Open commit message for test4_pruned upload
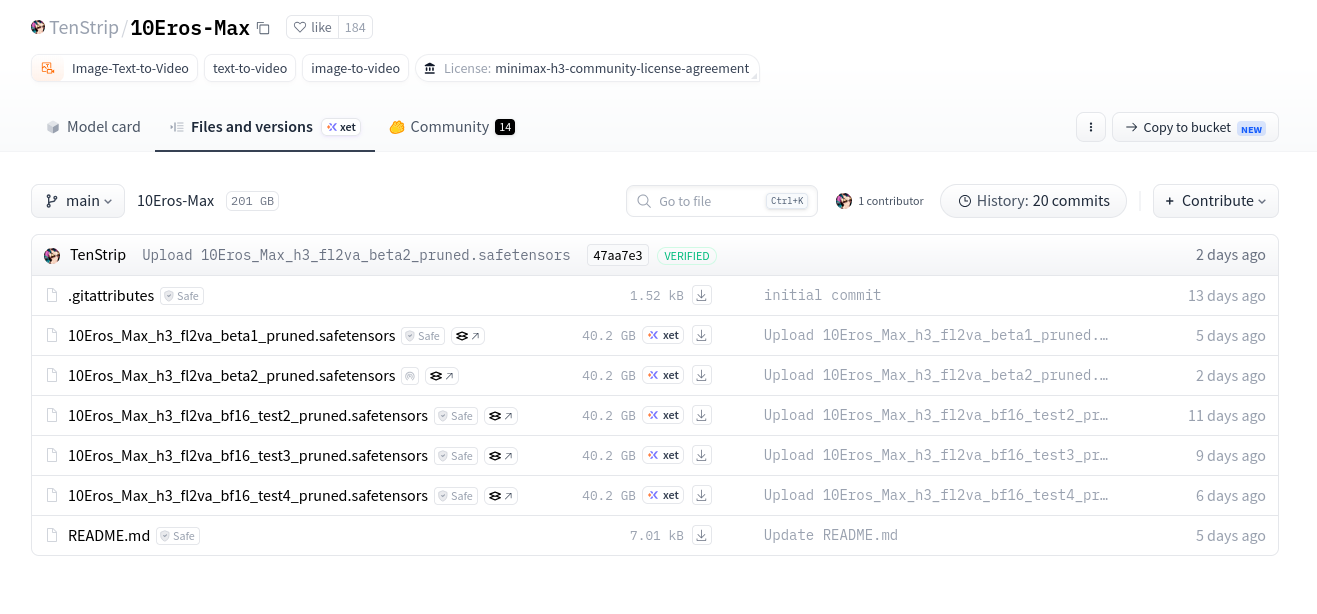This screenshot has width=1317, height=614. tap(936, 496)
